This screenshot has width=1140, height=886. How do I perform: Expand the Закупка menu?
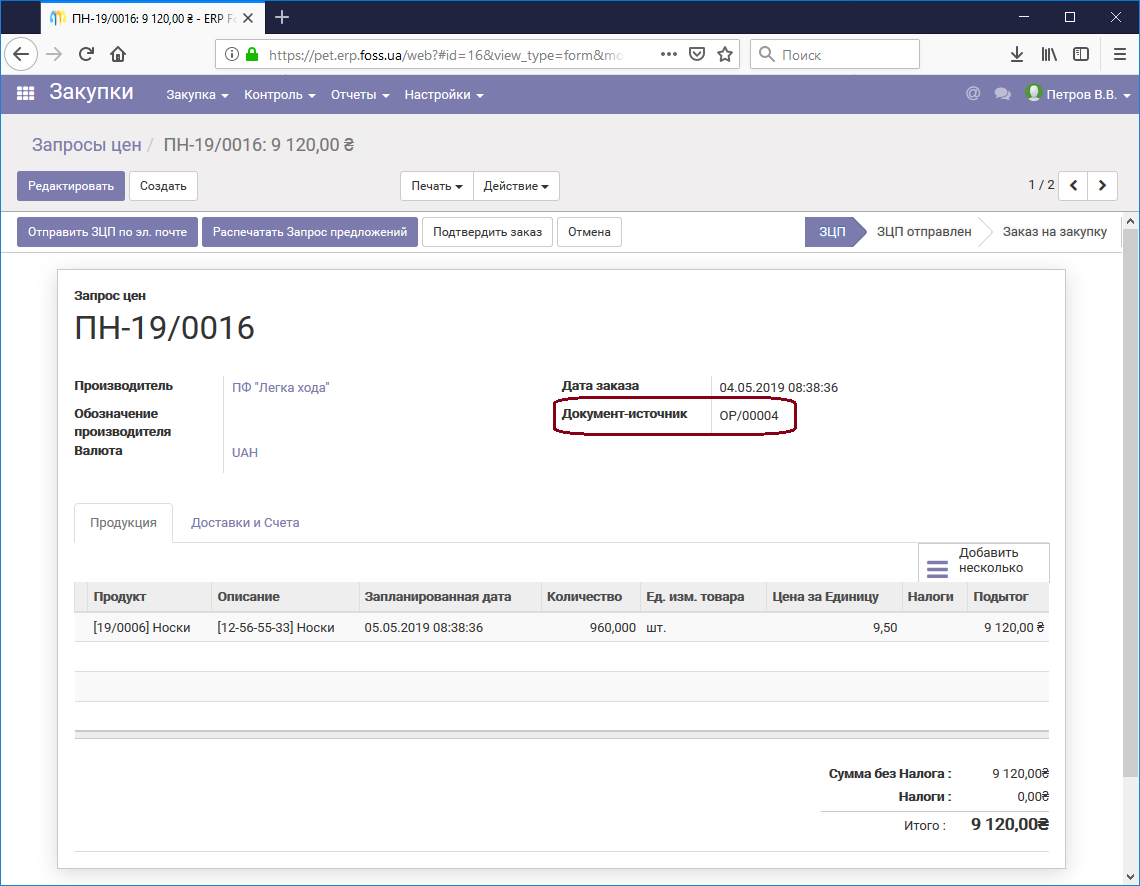tap(197, 94)
